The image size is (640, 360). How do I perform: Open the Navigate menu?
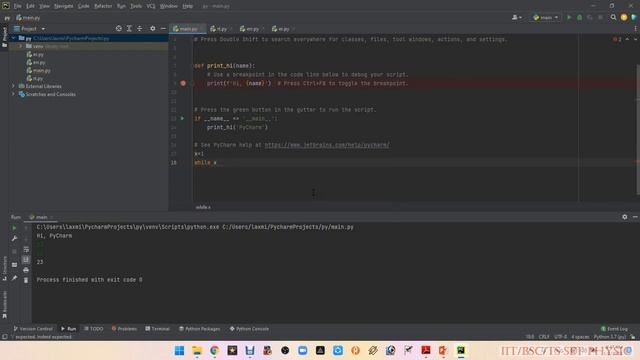click(64, 6)
